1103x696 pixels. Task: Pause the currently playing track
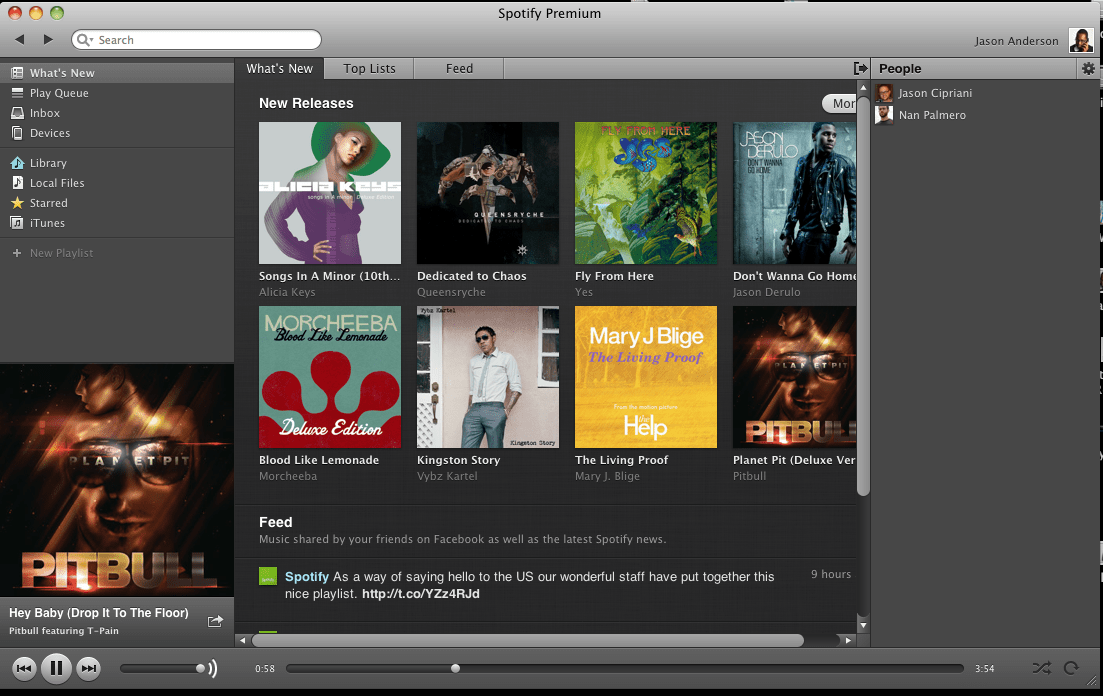(x=57, y=668)
